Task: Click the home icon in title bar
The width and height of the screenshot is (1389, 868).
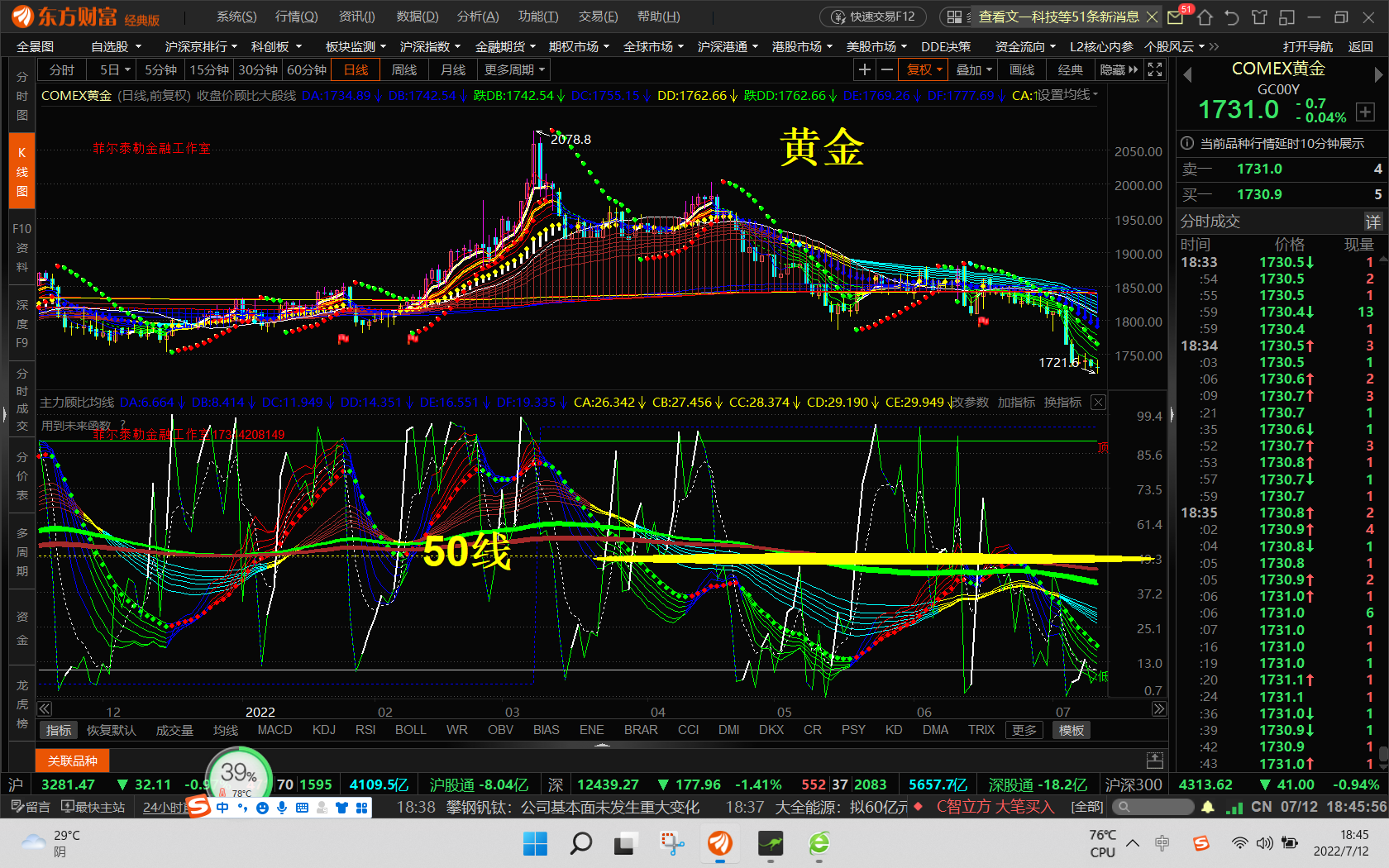Action: 1205,17
